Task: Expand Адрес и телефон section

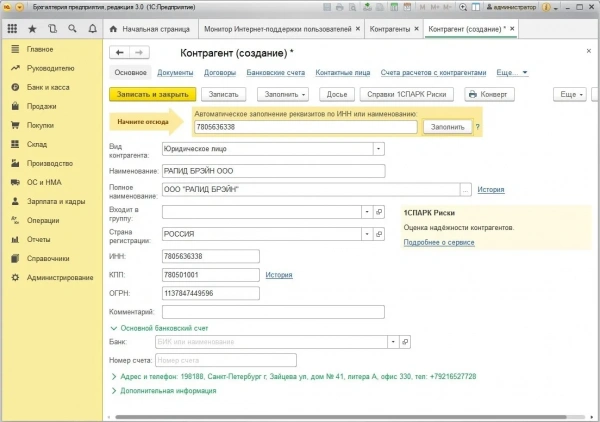Action: 114,377
